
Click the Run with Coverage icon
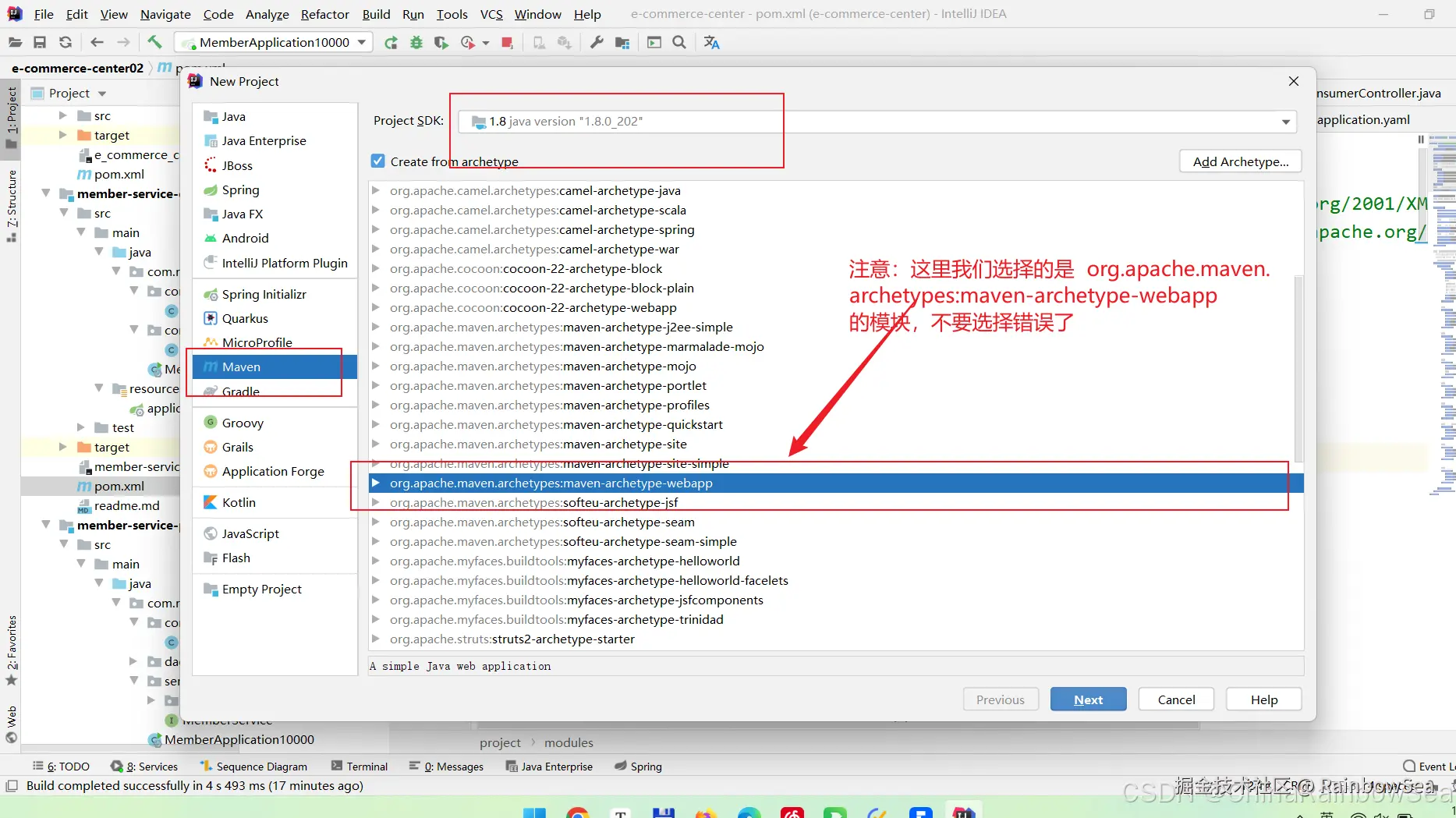(441, 42)
